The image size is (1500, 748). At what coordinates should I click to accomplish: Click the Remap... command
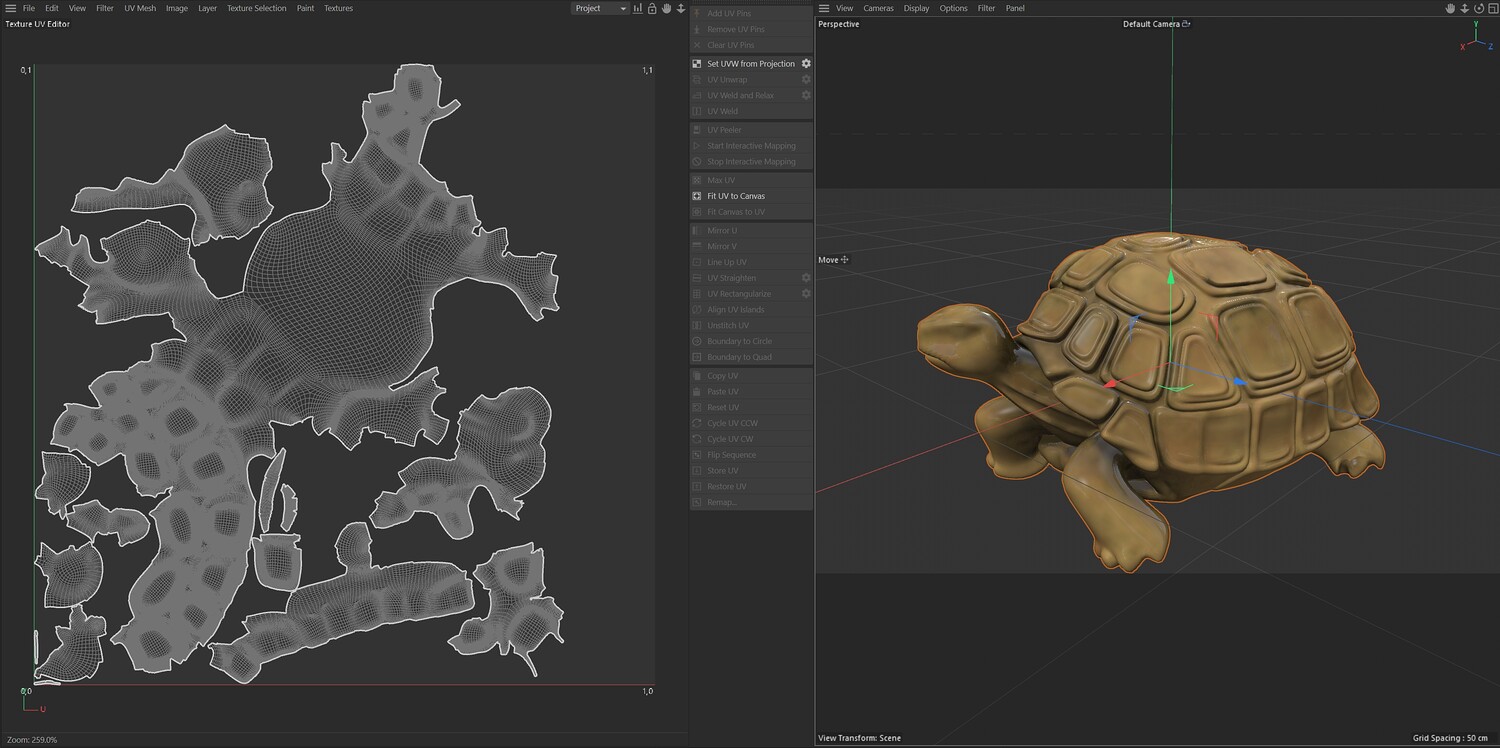(x=721, y=502)
